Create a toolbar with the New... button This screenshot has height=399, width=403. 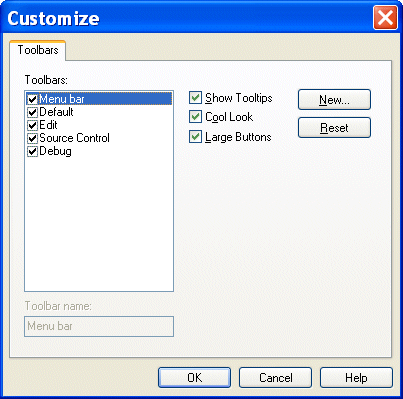point(334,99)
